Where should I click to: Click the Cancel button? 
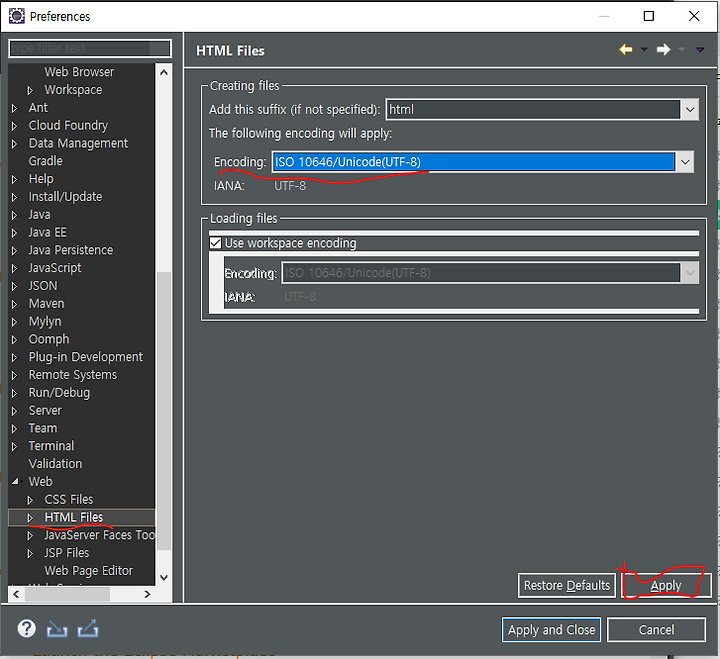click(x=656, y=630)
